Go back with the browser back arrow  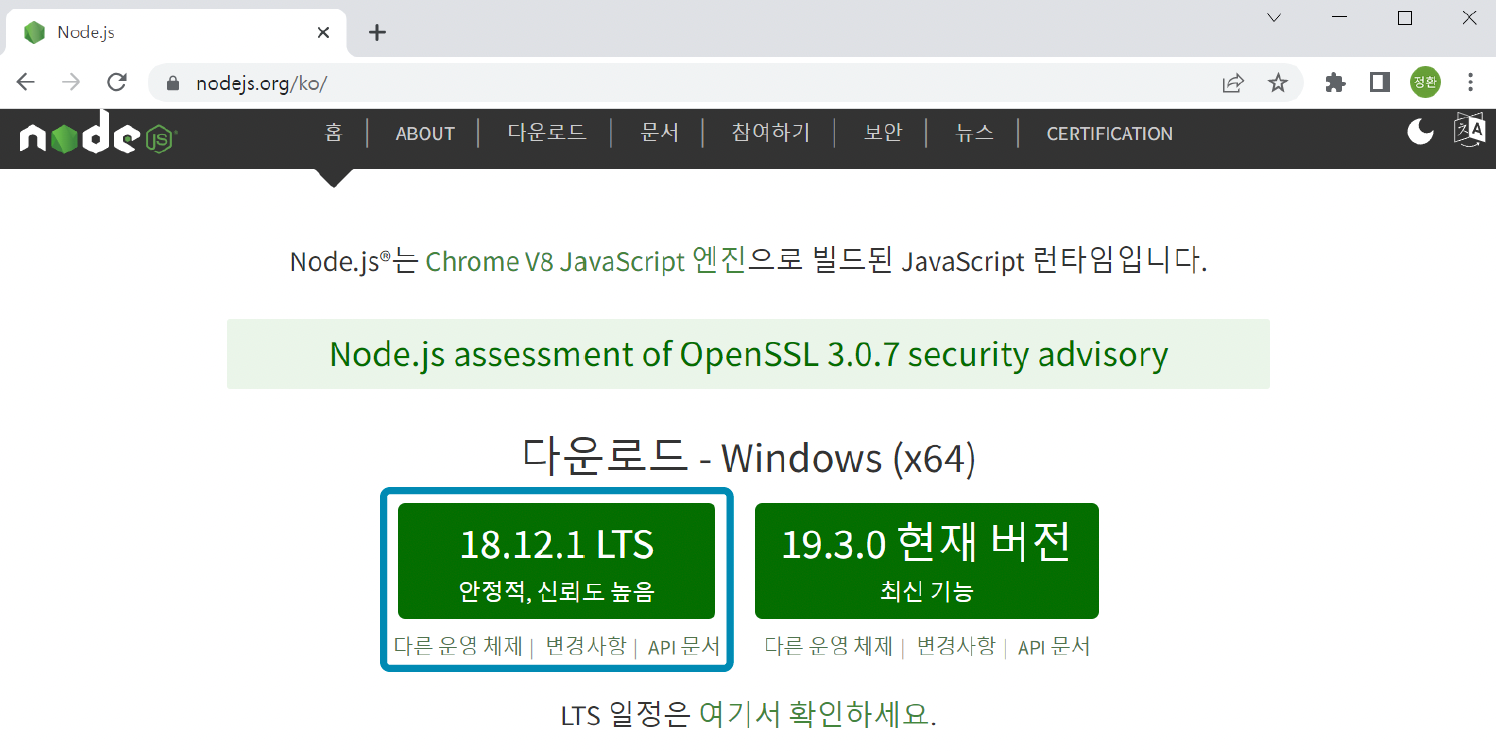26,83
